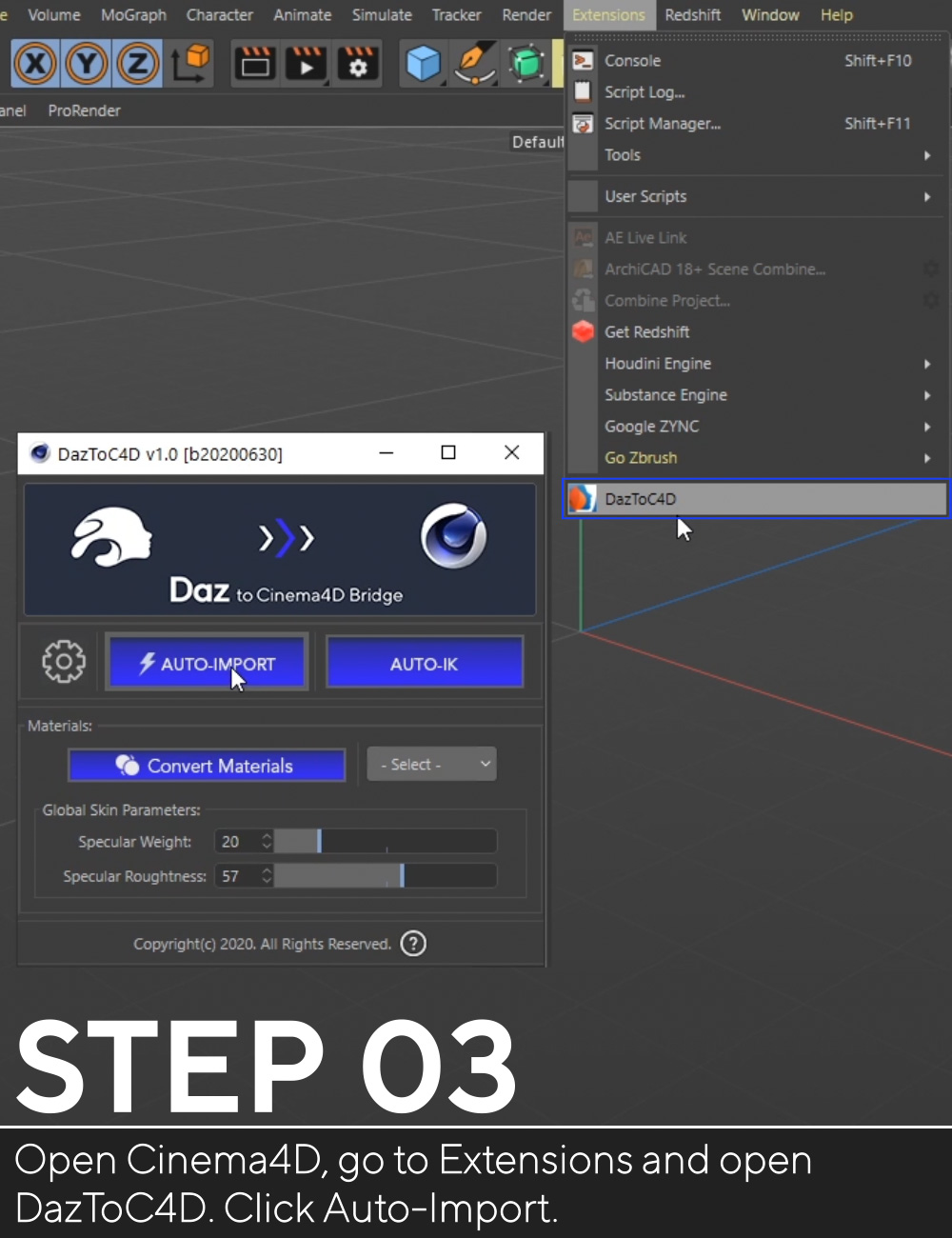Expand the Google ZYNC submenu
Image resolution: width=952 pixels, height=1238 pixels.
pos(757,427)
